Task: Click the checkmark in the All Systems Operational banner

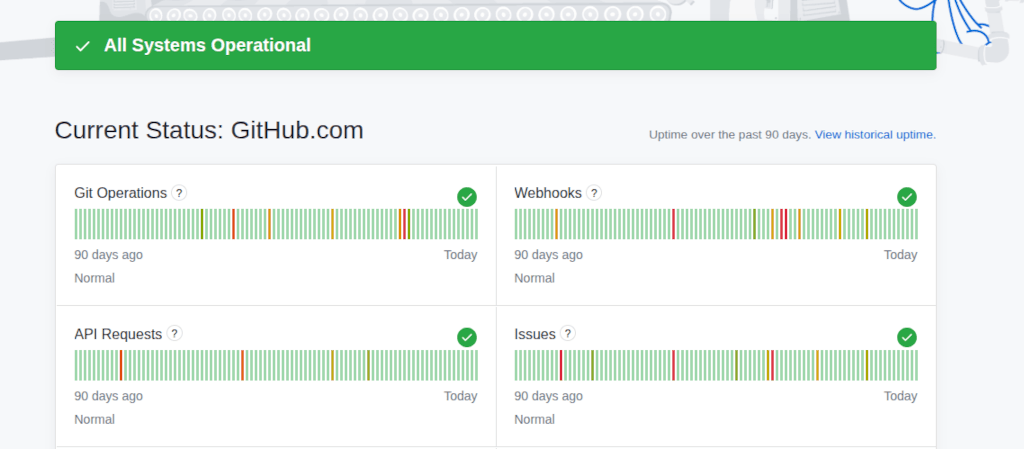Action: coord(83,46)
